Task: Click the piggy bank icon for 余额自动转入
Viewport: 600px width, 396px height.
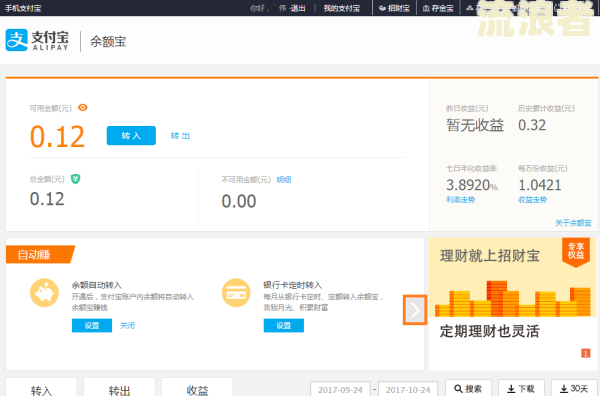Action: (x=44, y=293)
